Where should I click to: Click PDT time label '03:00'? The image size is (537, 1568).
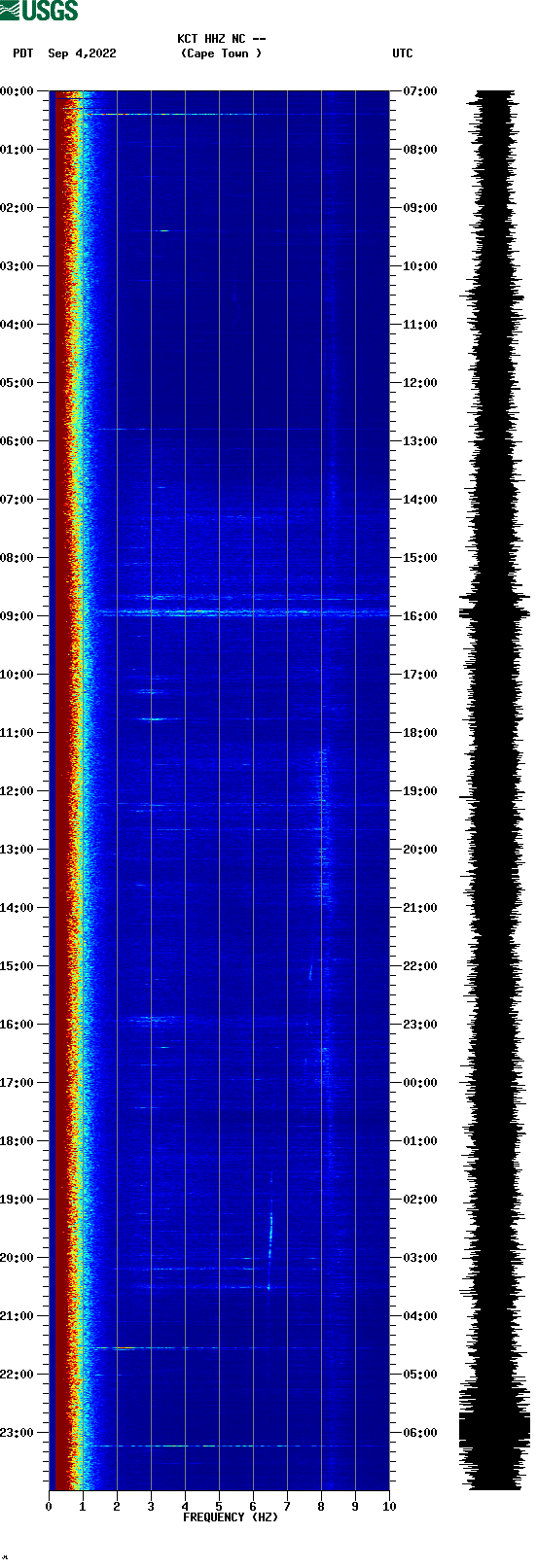click(x=18, y=266)
